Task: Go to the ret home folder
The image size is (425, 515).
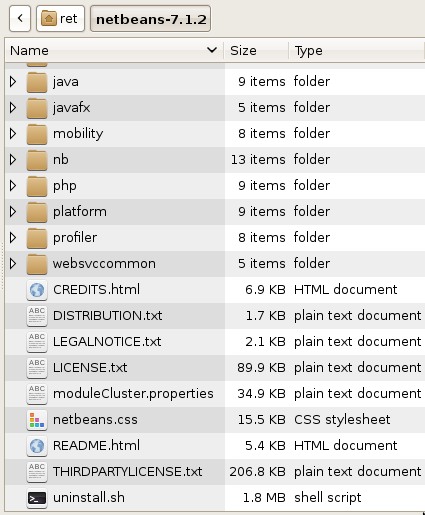Action: (60, 19)
